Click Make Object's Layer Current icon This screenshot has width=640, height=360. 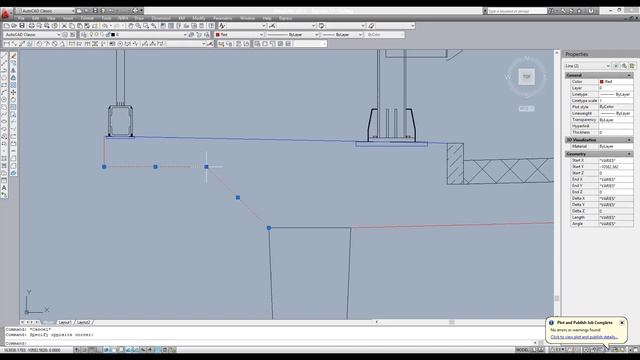tap(191, 35)
